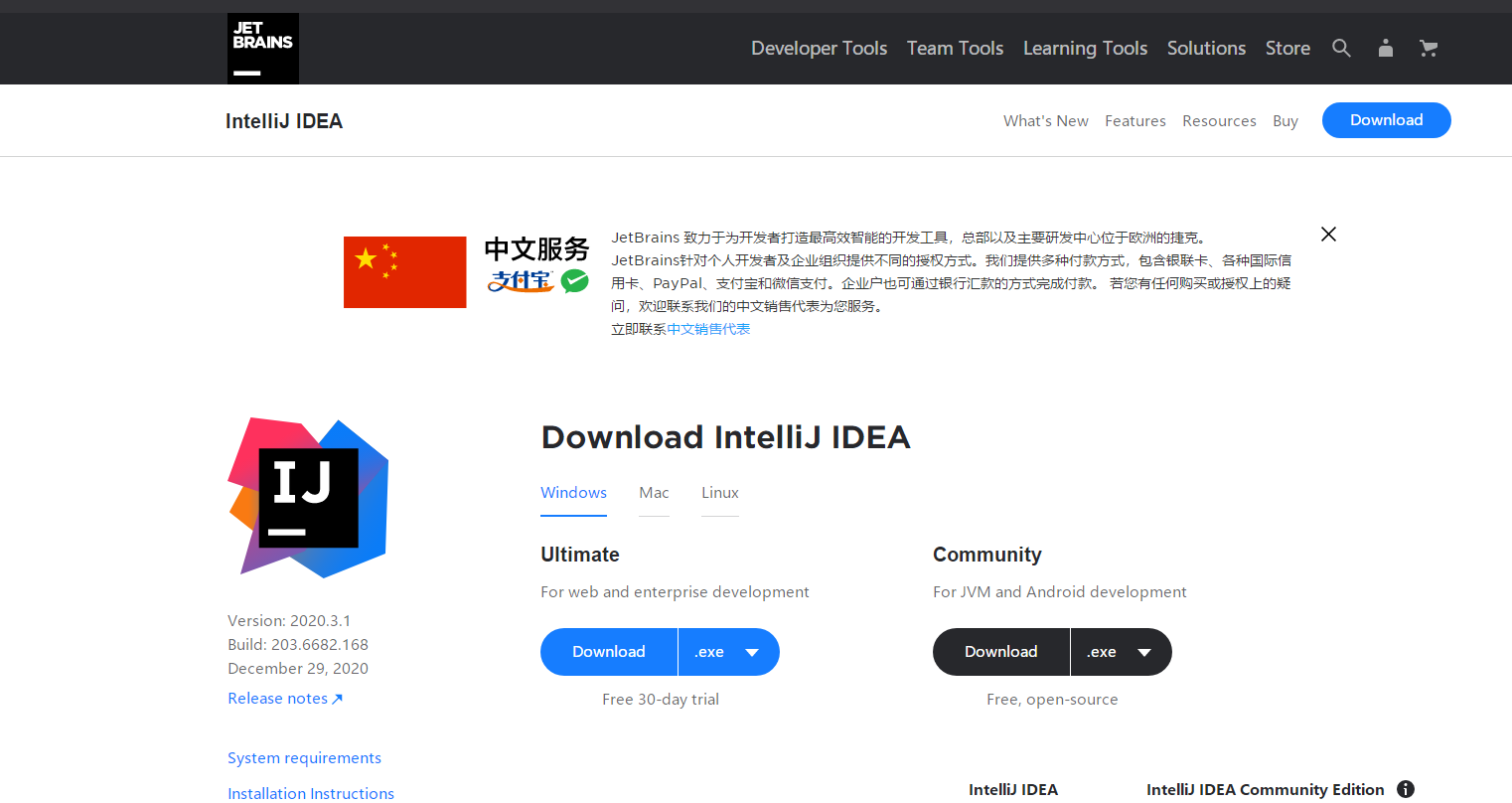Open Developer Tools menu
Viewport: 1512px width, 803px height.
(819, 48)
